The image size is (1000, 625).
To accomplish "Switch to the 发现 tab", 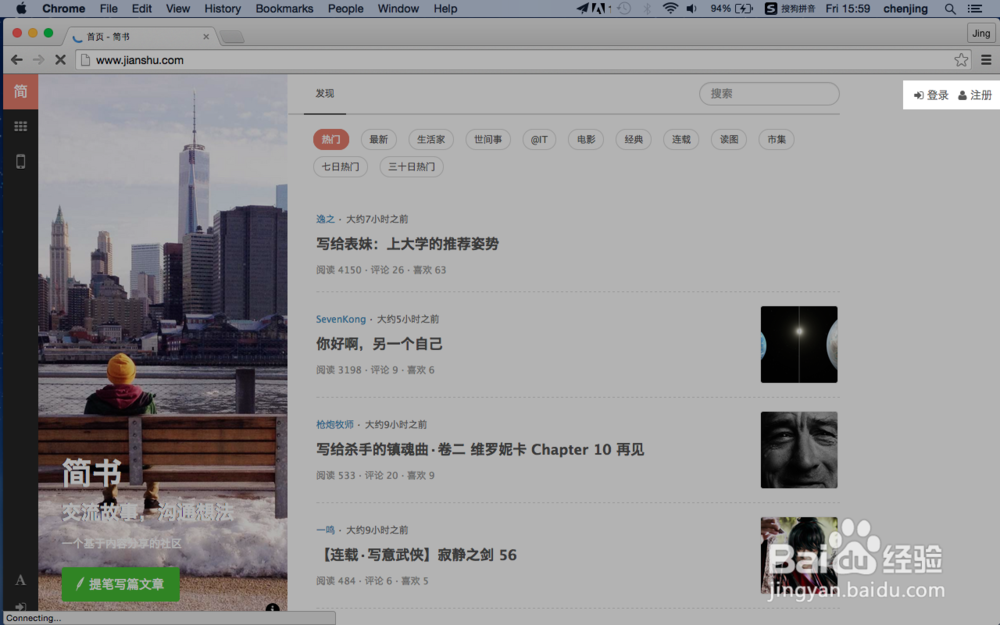I will tap(324, 93).
